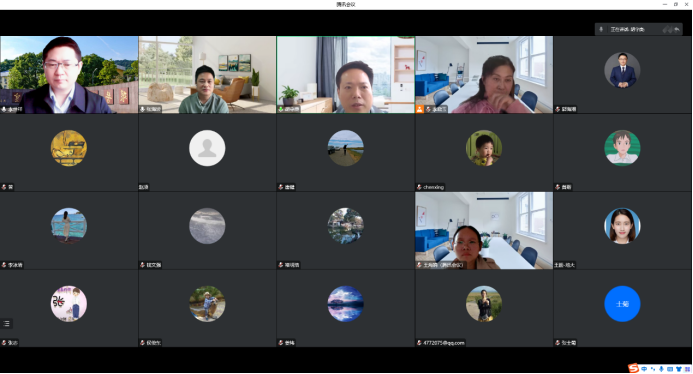The width and height of the screenshot is (693, 374).
Task: Click muted mic icon beside 4772075@qq.com
Action: [x=419, y=343]
